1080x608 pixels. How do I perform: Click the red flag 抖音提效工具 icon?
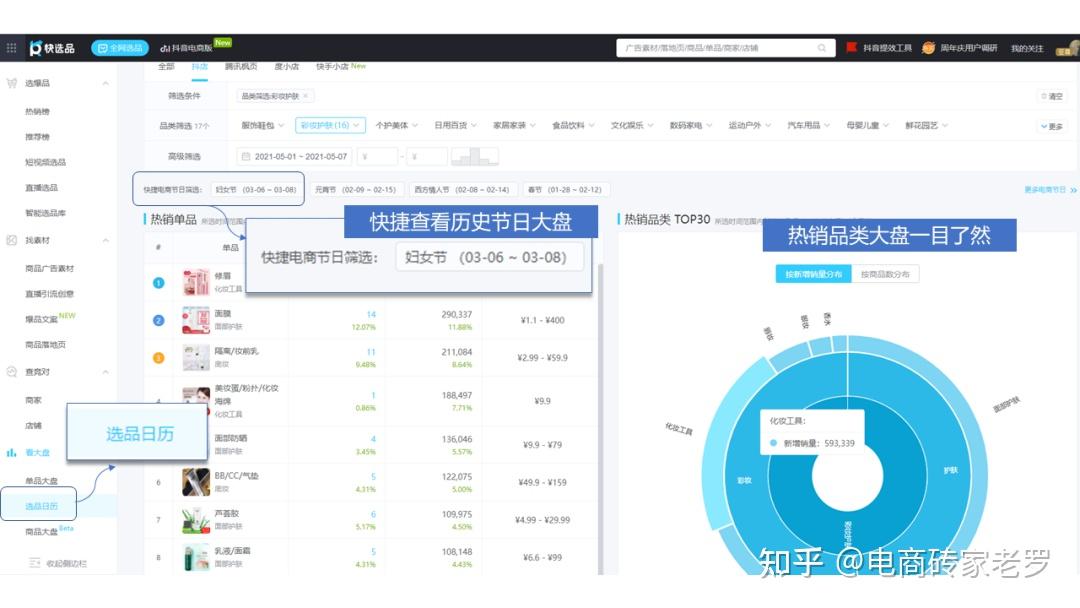(x=851, y=48)
